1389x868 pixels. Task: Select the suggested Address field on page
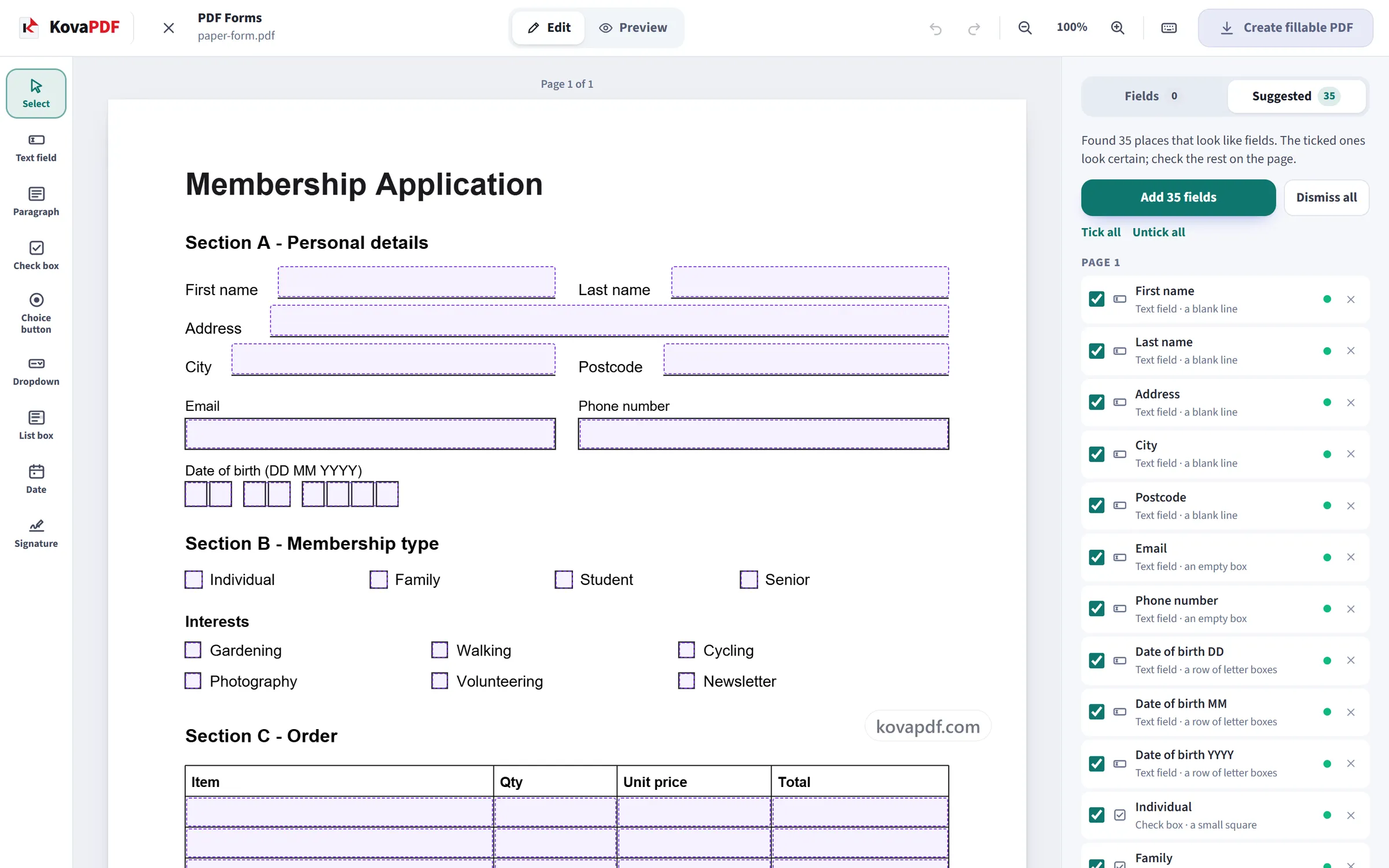coord(609,321)
